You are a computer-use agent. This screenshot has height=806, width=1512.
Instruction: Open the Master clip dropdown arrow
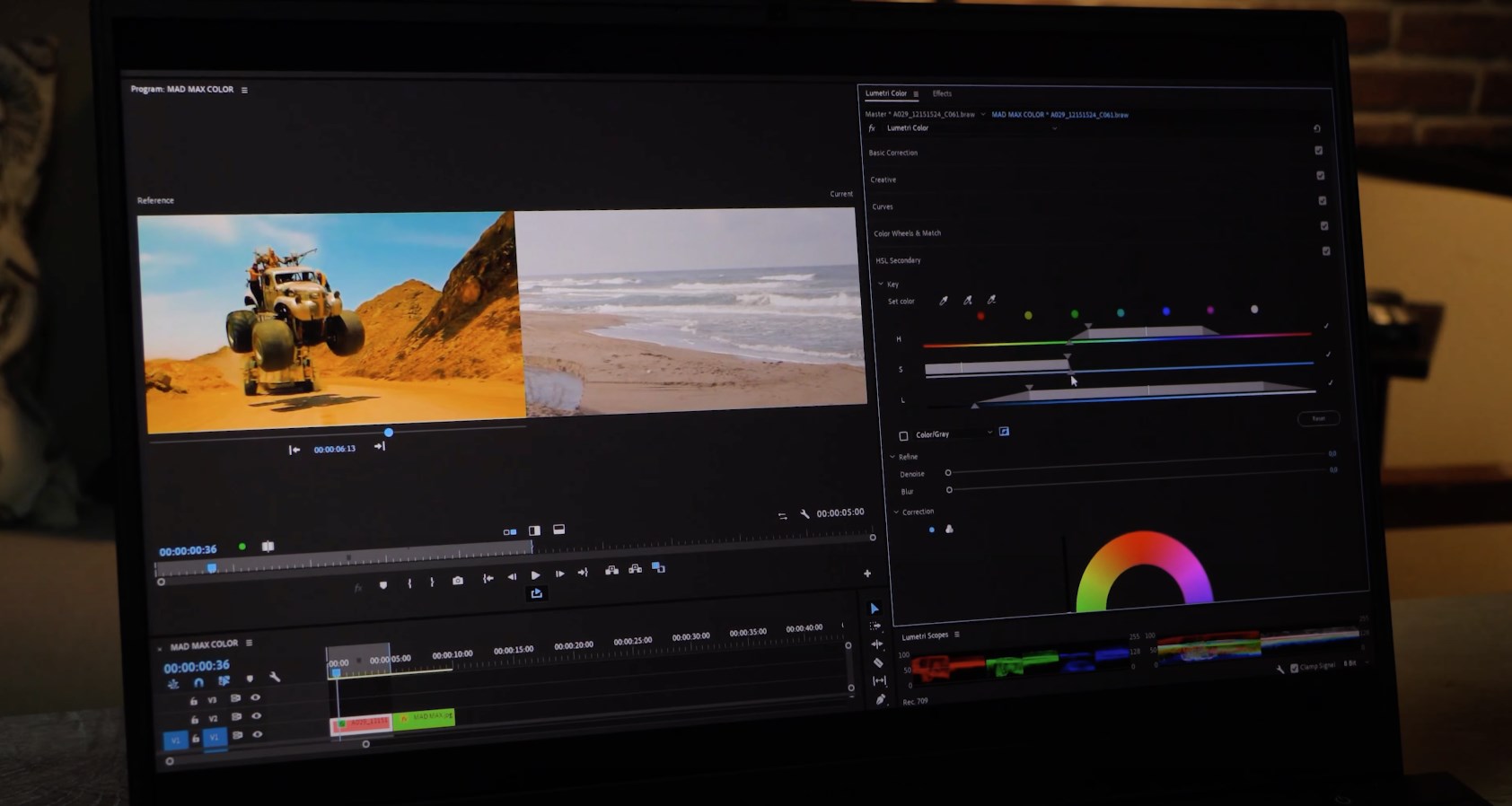coord(982,115)
